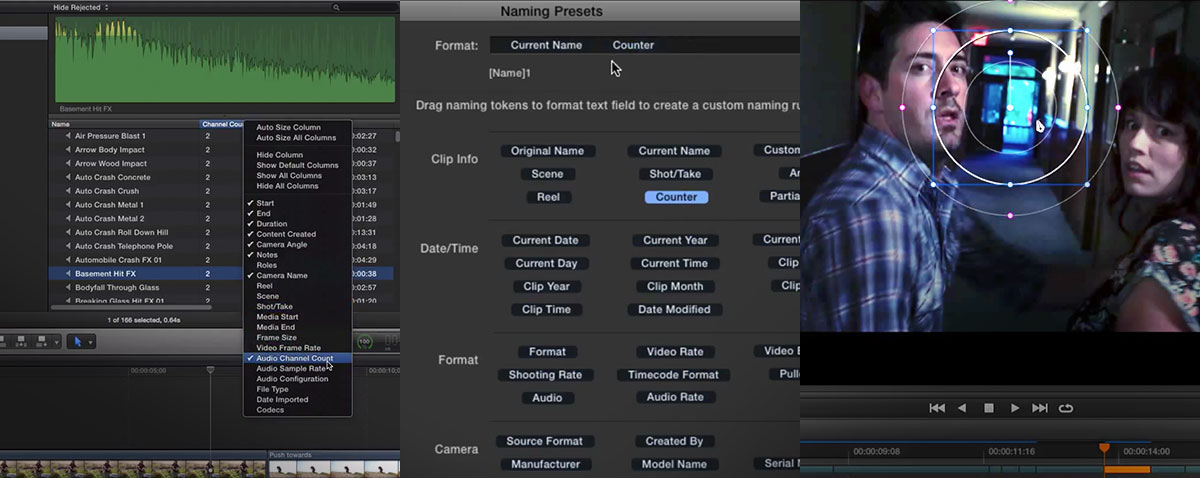
Task: Go to the start using skip-back control
Action: click(x=937, y=408)
